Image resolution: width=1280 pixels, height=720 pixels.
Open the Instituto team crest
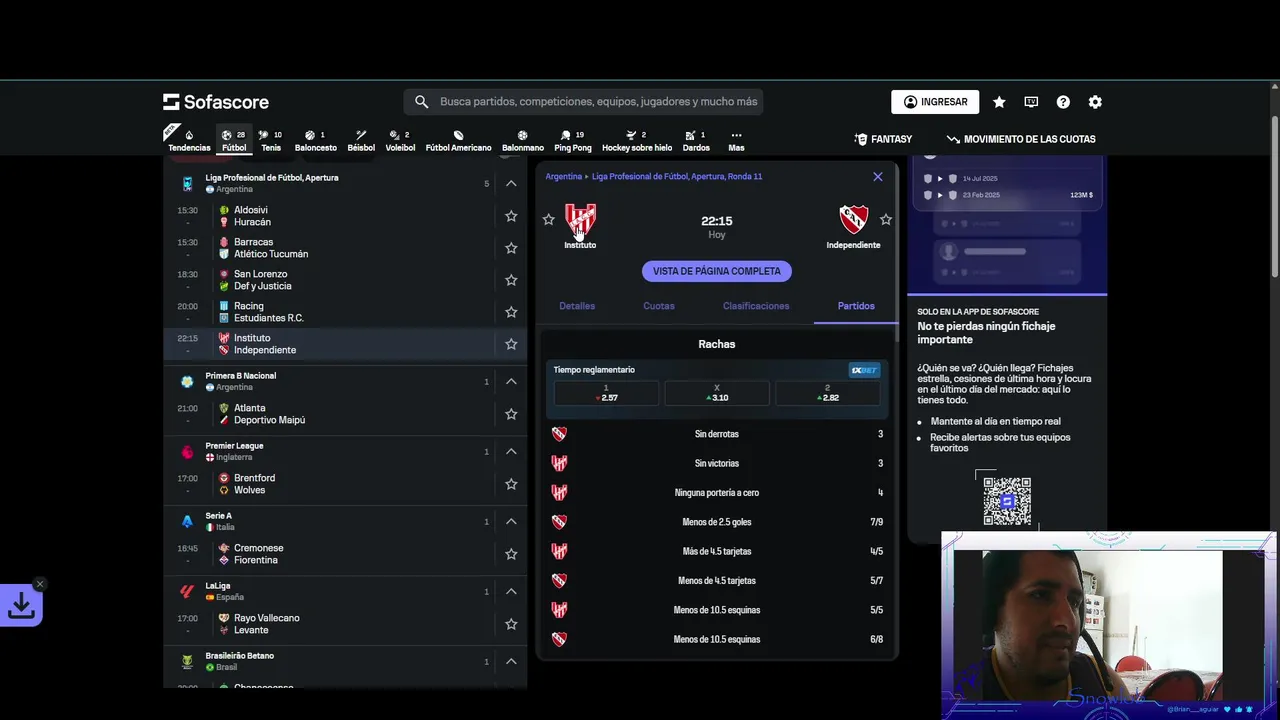(580, 220)
